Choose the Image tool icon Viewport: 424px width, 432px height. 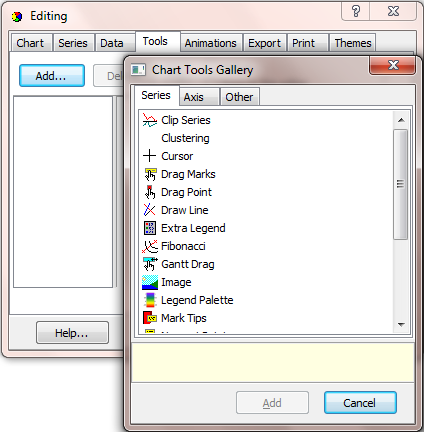pyautogui.click(x=150, y=282)
